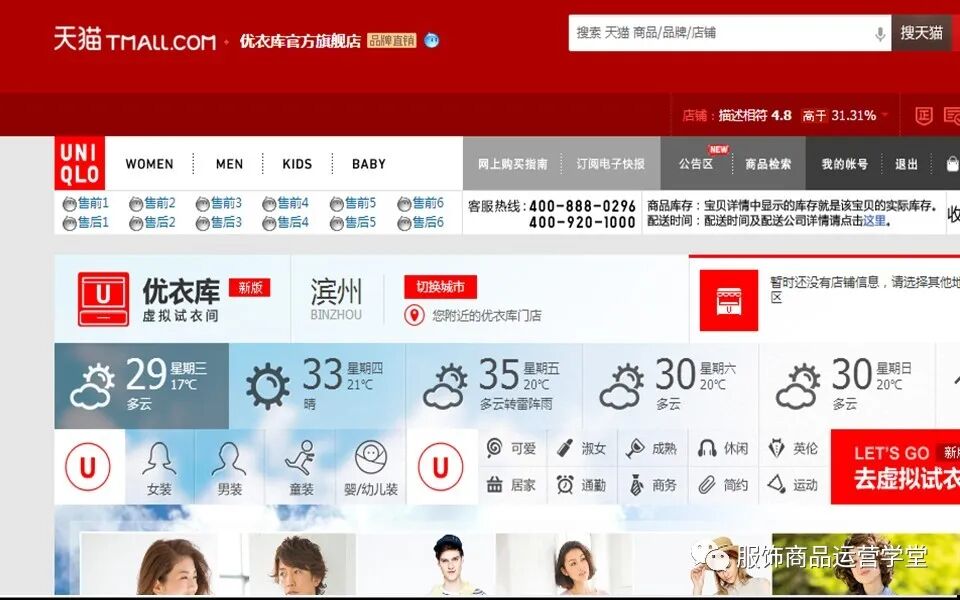Click the 切换城市 switch city button

[x=440, y=287]
